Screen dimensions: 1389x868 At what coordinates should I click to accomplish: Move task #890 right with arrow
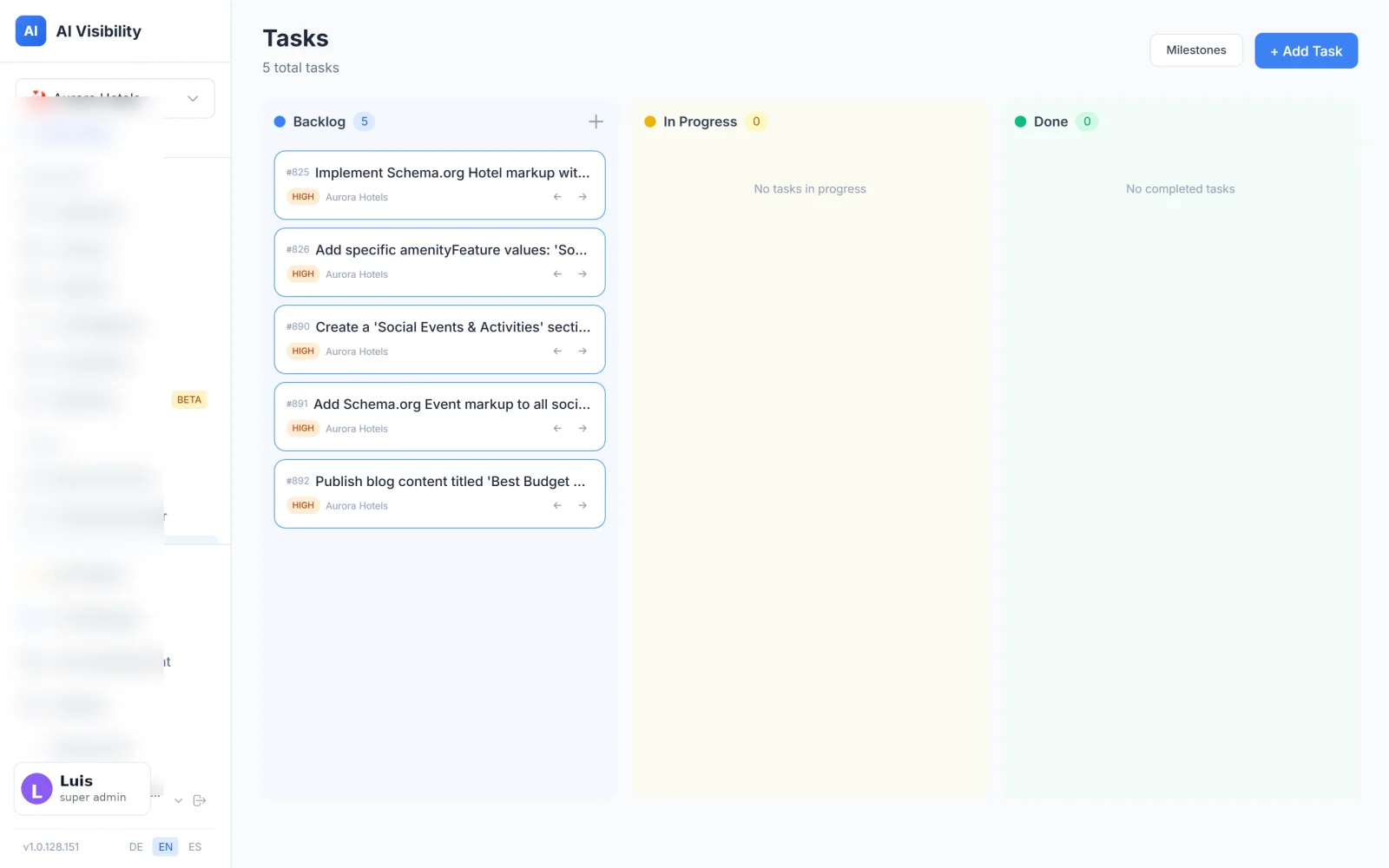[583, 352]
